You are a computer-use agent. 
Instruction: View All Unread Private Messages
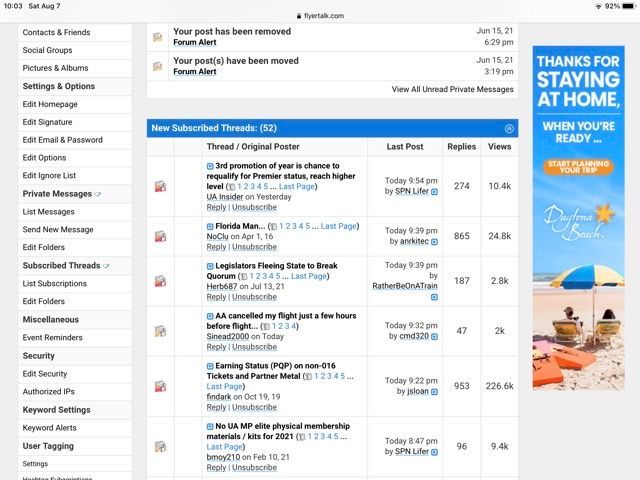click(x=452, y=89)
